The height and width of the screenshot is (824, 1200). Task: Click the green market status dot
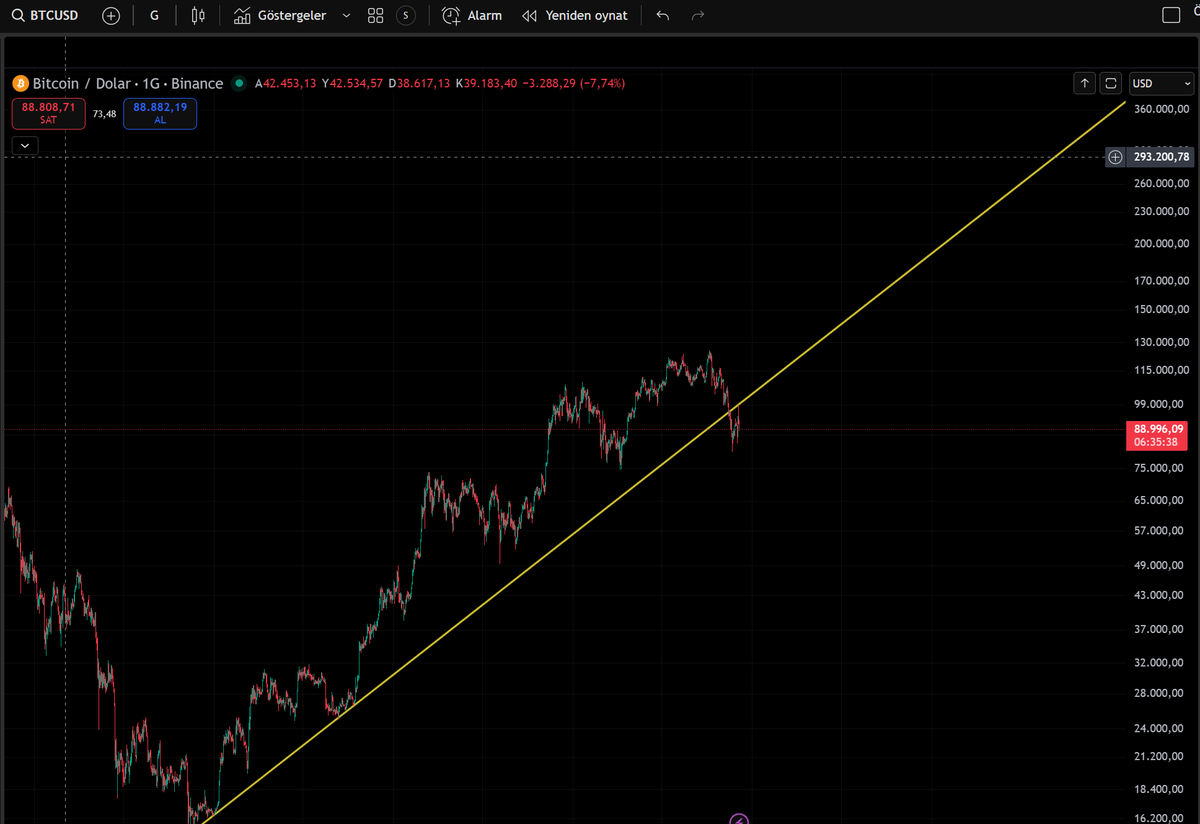[239, 83]
